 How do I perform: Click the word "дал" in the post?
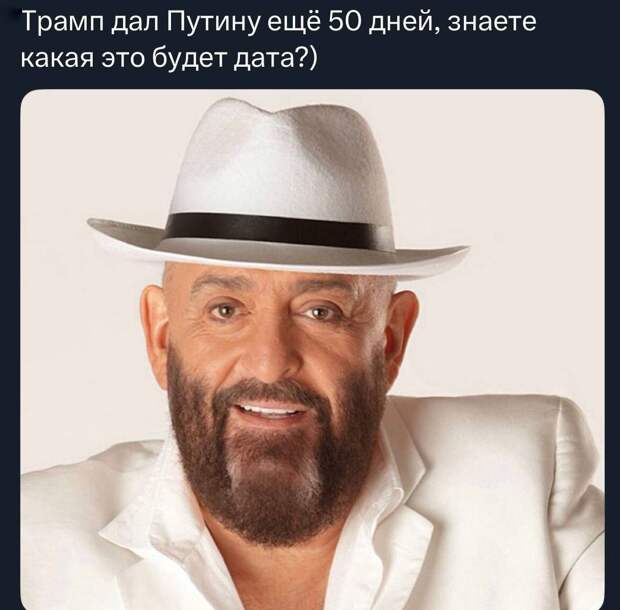[x=136, y=23]
